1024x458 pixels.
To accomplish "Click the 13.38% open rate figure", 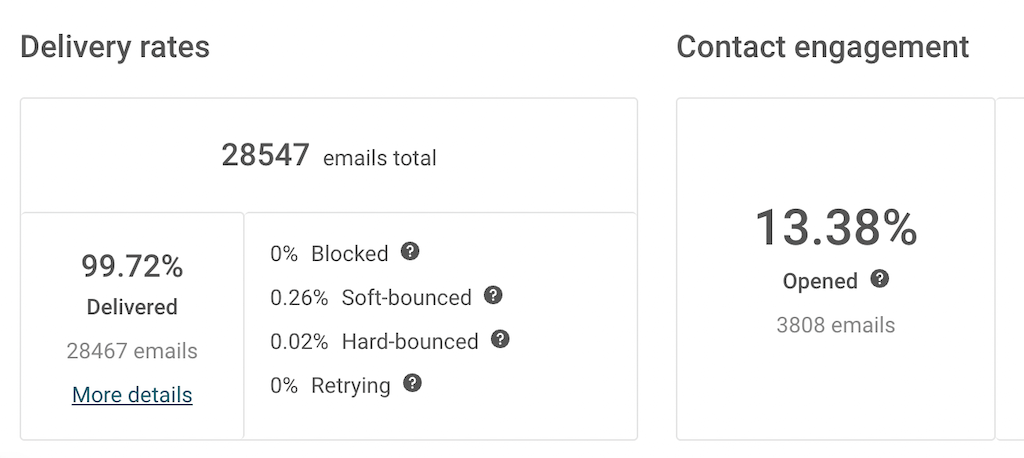I will click(836, 228).
